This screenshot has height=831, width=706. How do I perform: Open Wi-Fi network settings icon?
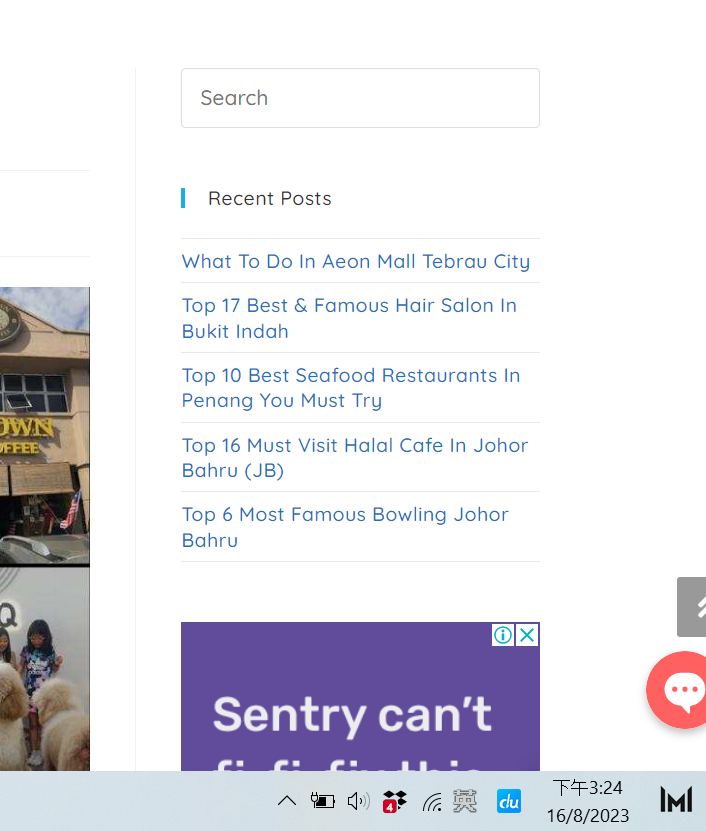coord(432,801)
